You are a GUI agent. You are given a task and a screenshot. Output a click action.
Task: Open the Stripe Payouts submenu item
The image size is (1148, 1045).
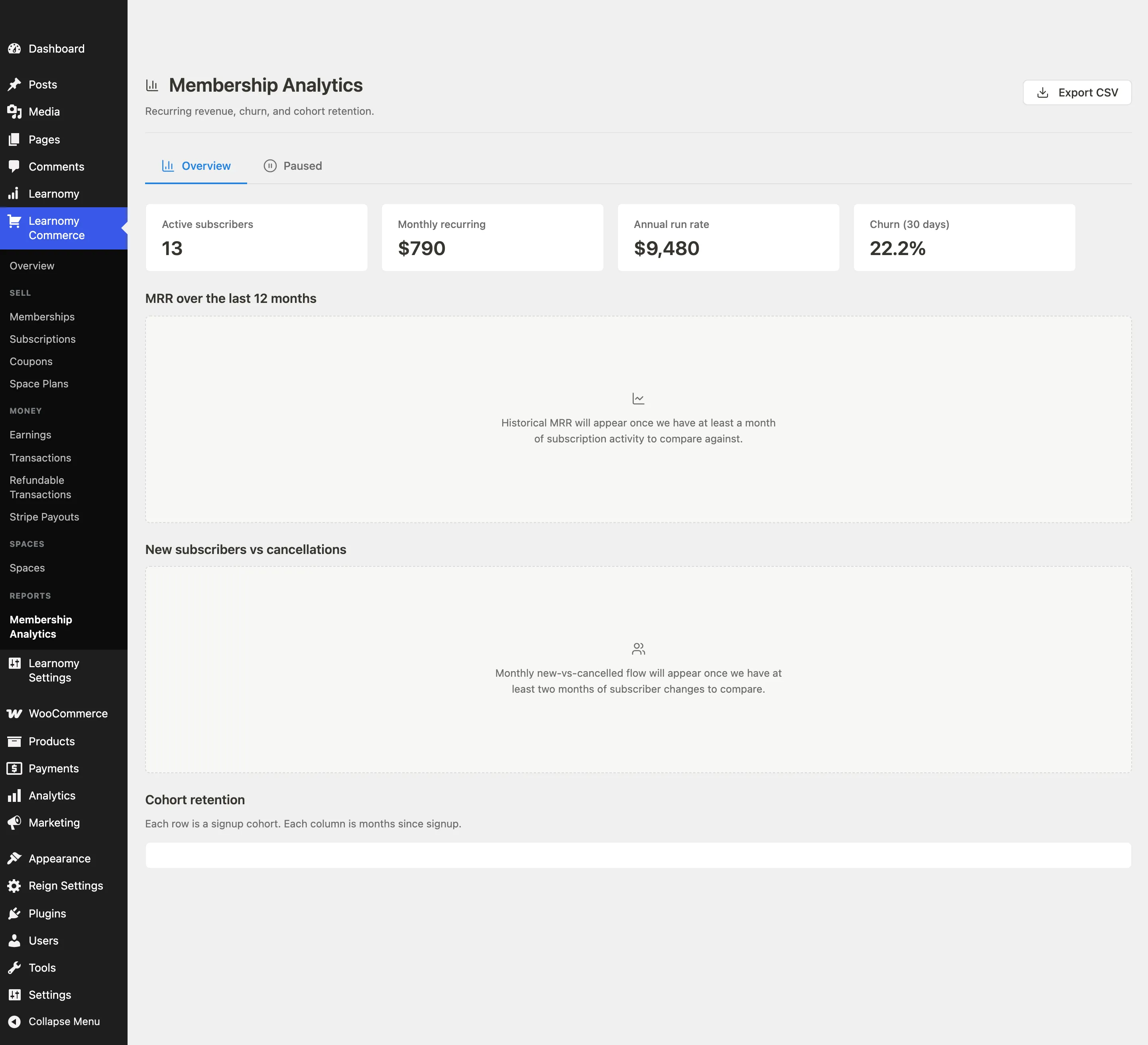[44, 517]
